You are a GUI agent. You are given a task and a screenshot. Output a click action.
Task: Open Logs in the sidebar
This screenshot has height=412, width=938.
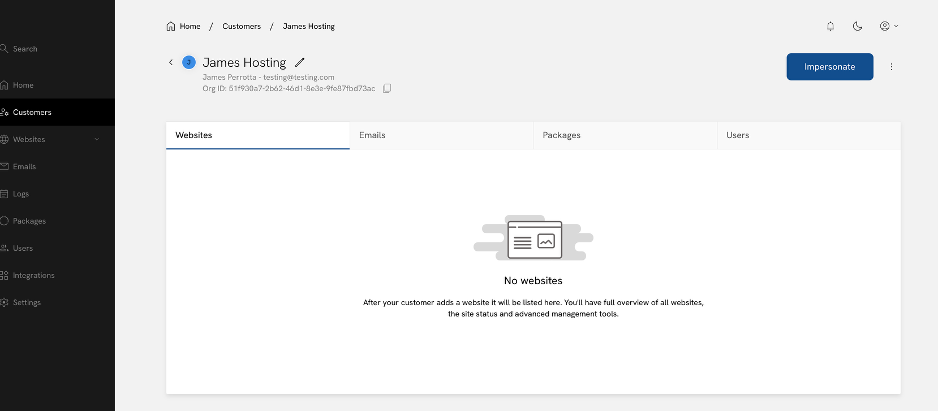click(57, 194)
